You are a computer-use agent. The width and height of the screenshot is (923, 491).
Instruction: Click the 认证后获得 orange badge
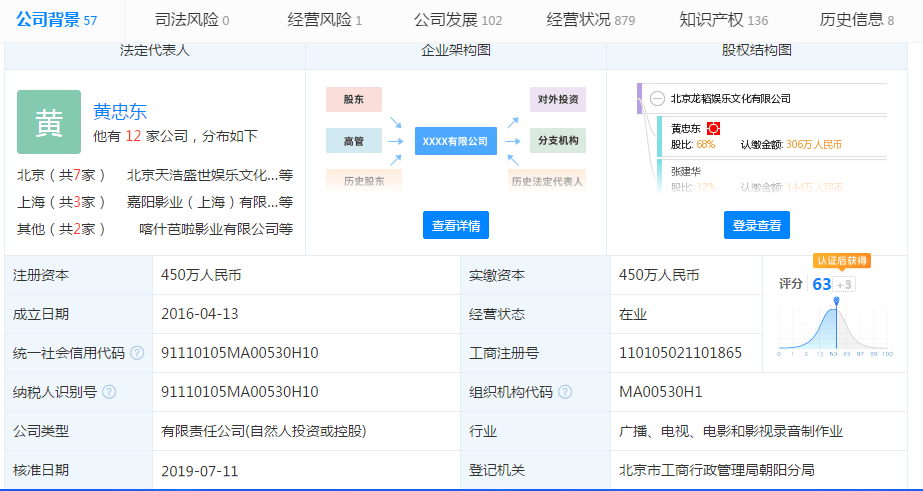point(841,261)
